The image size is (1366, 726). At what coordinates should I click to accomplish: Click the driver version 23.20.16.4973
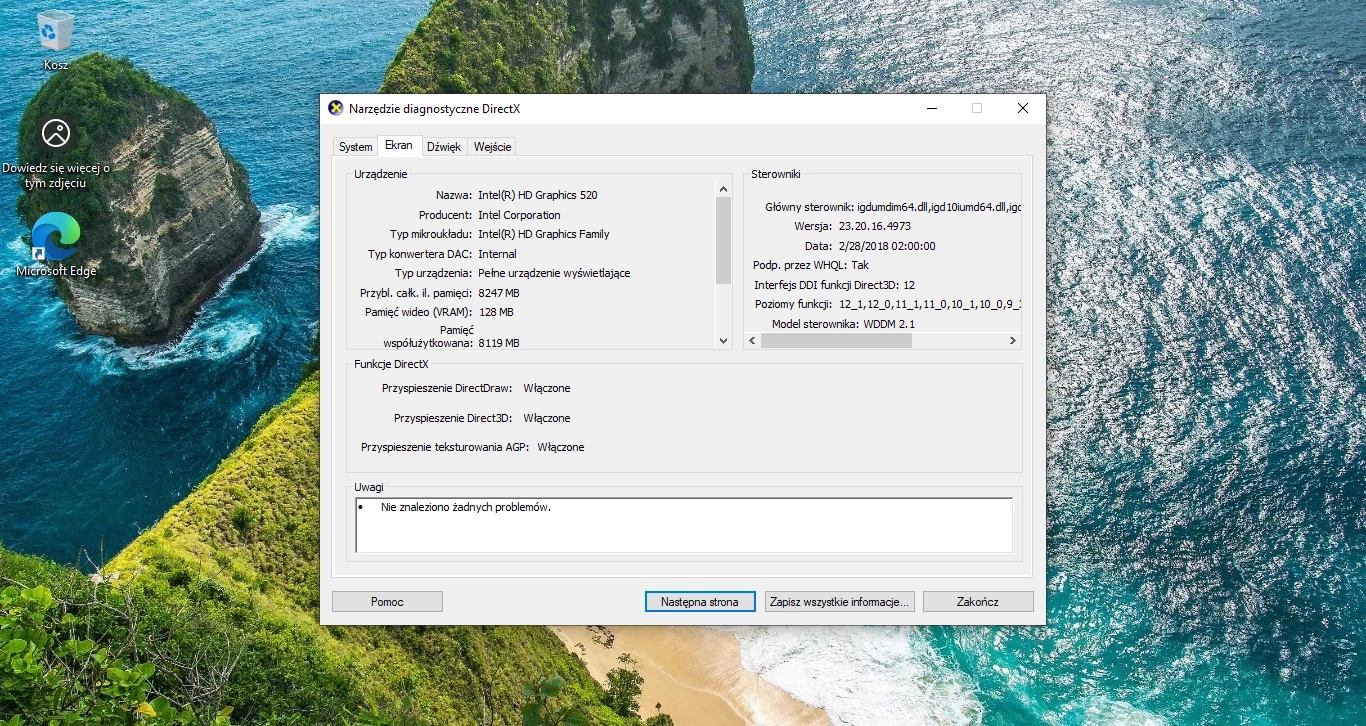875,226
